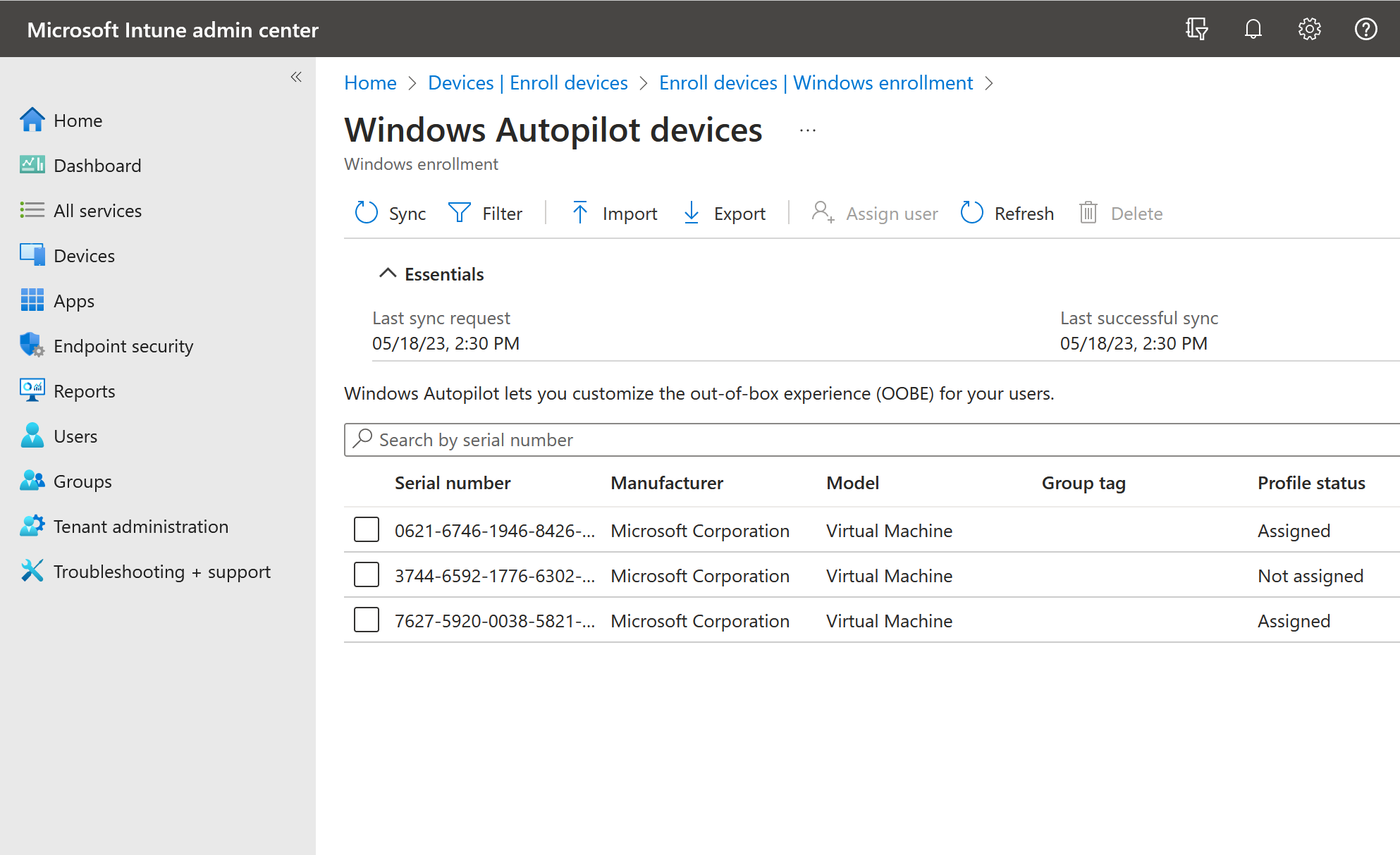
Task: Collapse the left navigation pane
Action: [x=295, y=77]
